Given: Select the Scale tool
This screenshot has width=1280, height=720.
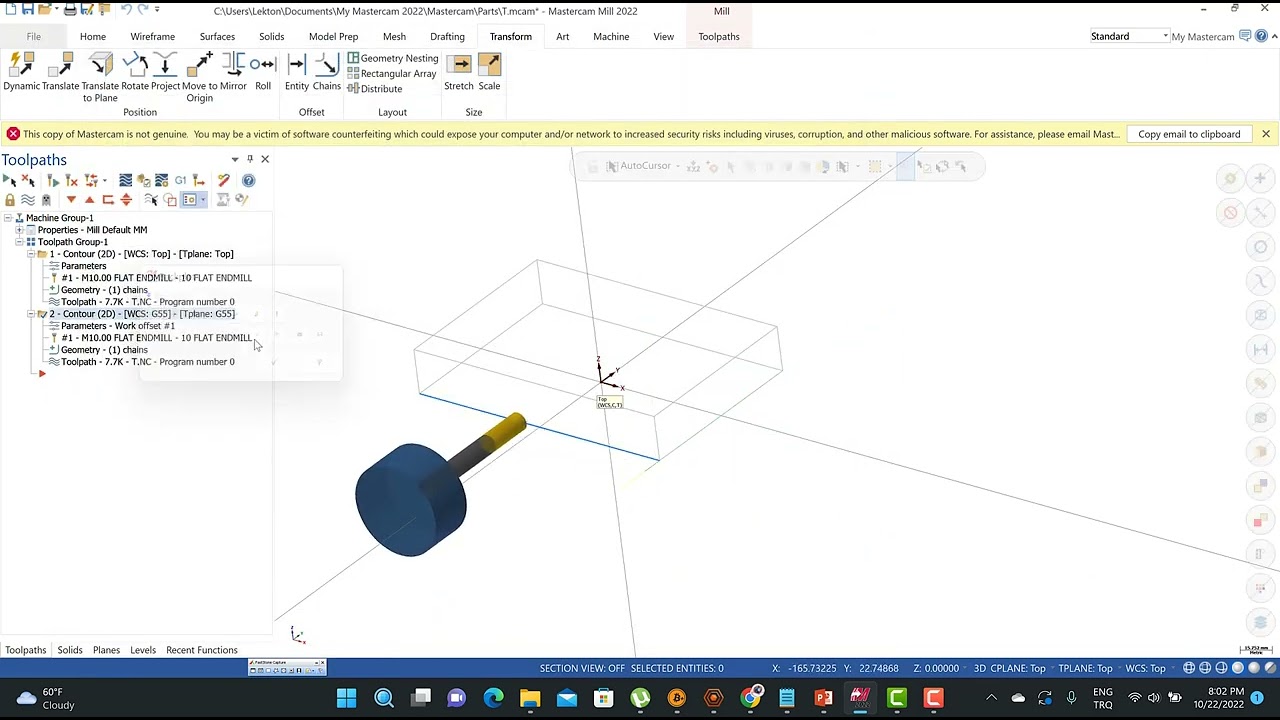Looking at the screenshot, I should (x=489, y=72).
